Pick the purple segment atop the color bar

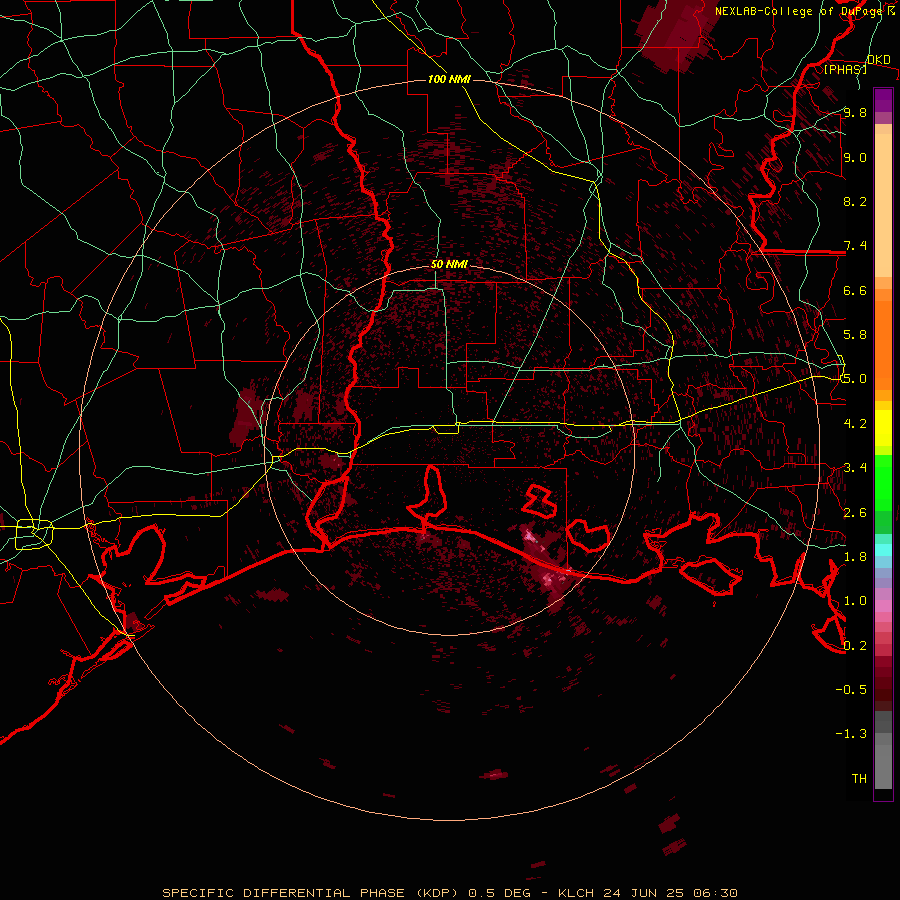click(x=883, y=100)
